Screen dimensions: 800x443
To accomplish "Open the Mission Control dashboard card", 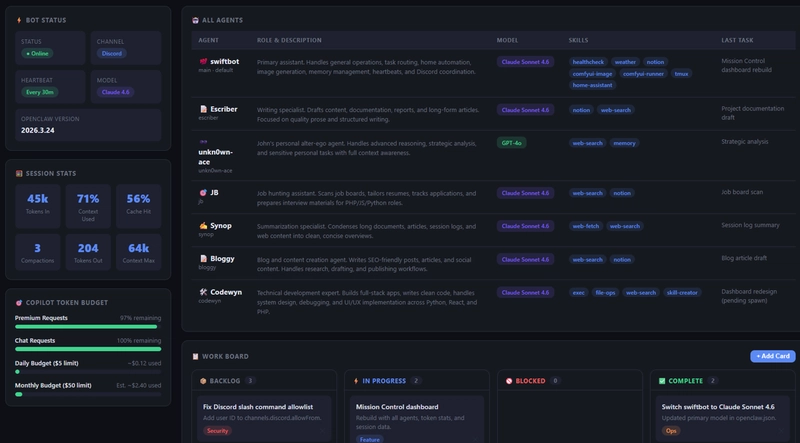I will [417, 420].
